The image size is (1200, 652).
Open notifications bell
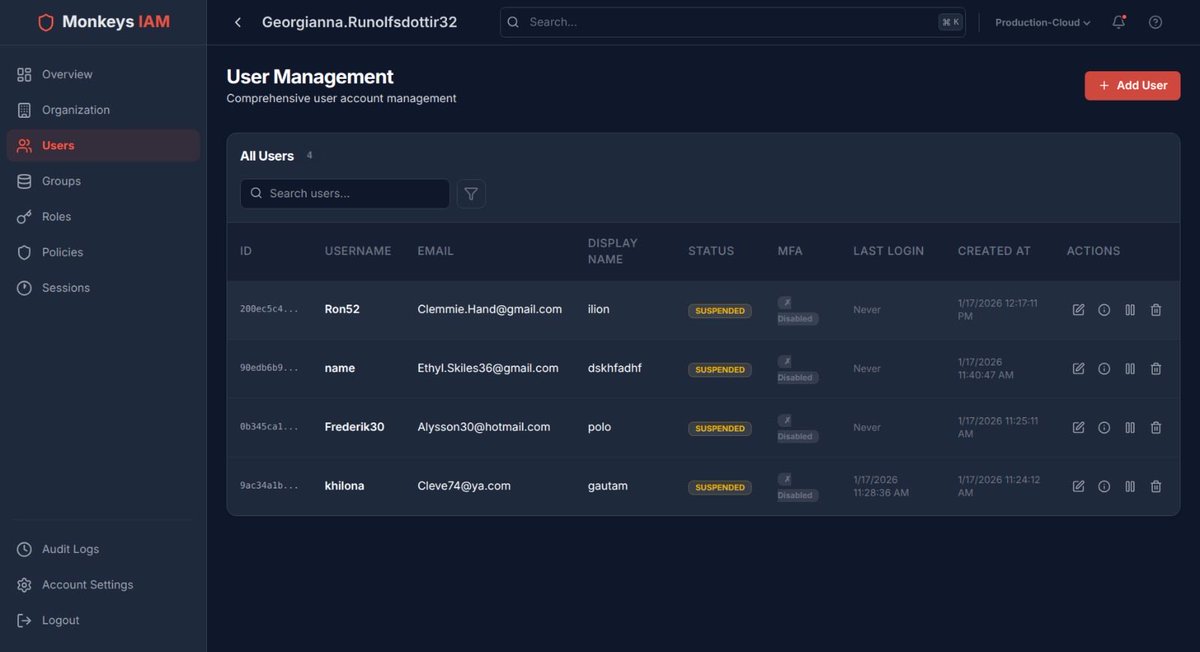pos(1119,22)
